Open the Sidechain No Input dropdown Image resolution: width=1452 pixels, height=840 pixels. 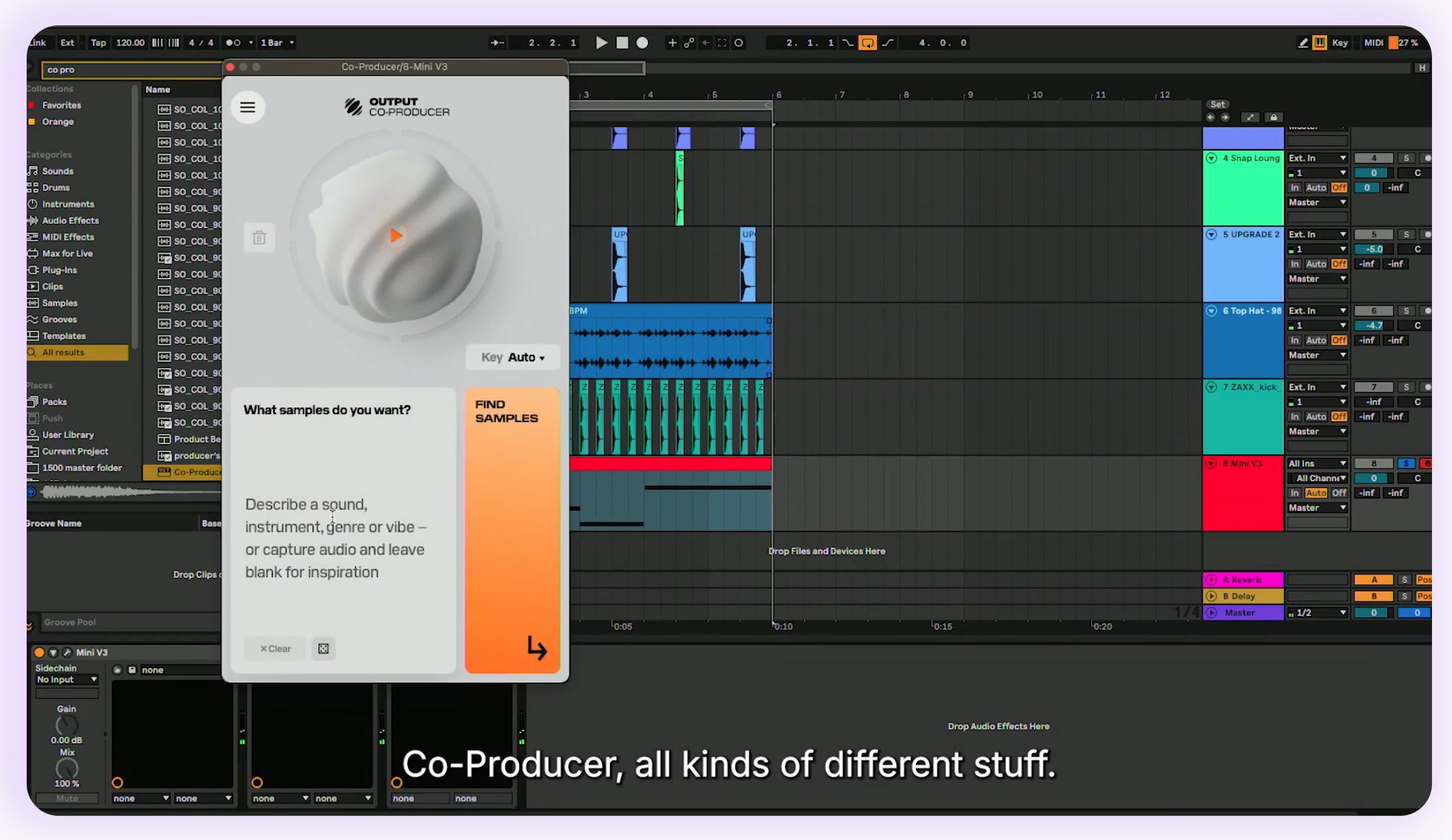click(67, 680)
